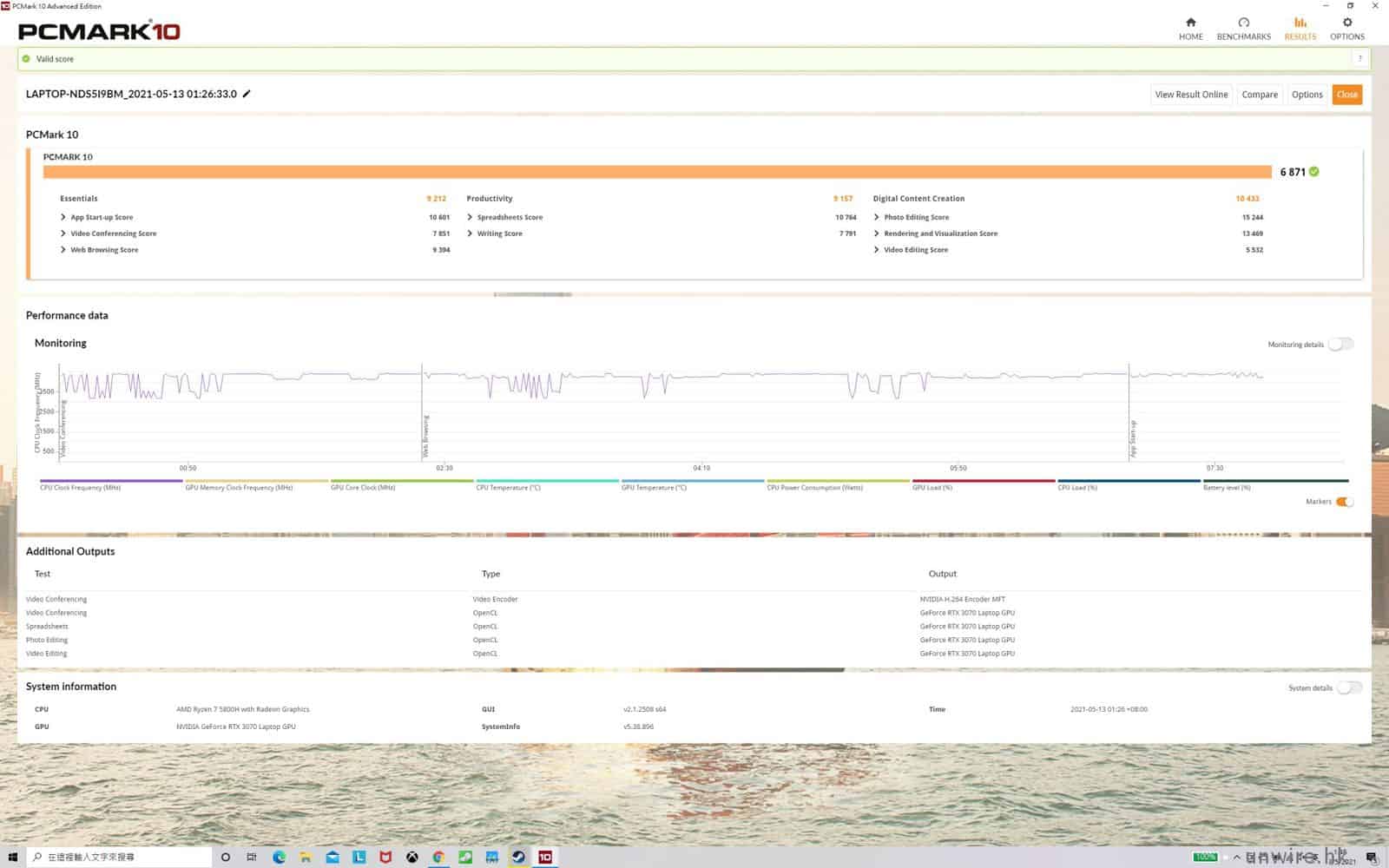Open Steam from the taskbar

point(518,857)
